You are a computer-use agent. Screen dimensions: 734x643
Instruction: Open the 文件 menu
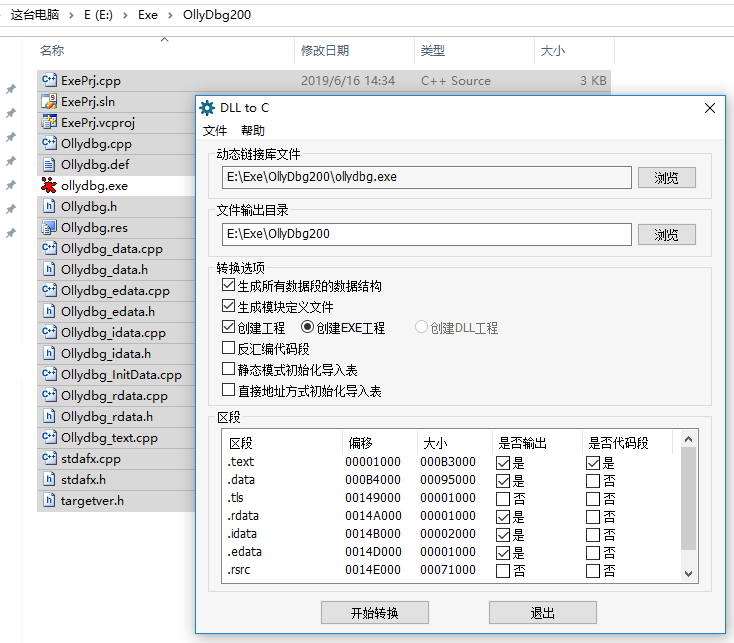[215, 131]
